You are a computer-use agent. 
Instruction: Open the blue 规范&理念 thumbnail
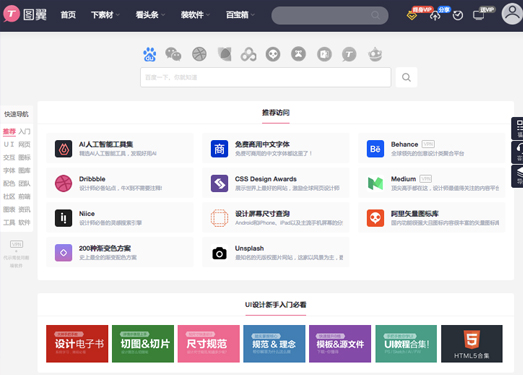pos(274,344)
